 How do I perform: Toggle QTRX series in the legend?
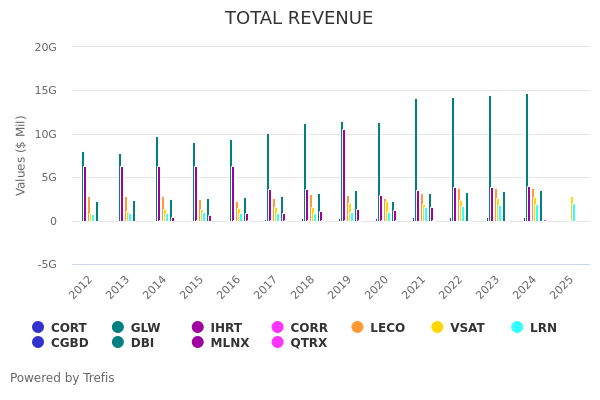(x=299, y=343)
